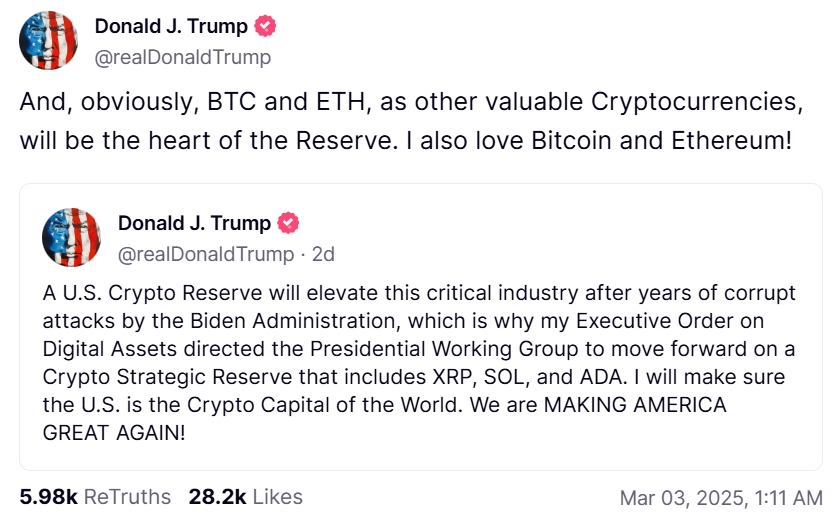Open Donald J. Trump name in quoted post

point(194,223)
